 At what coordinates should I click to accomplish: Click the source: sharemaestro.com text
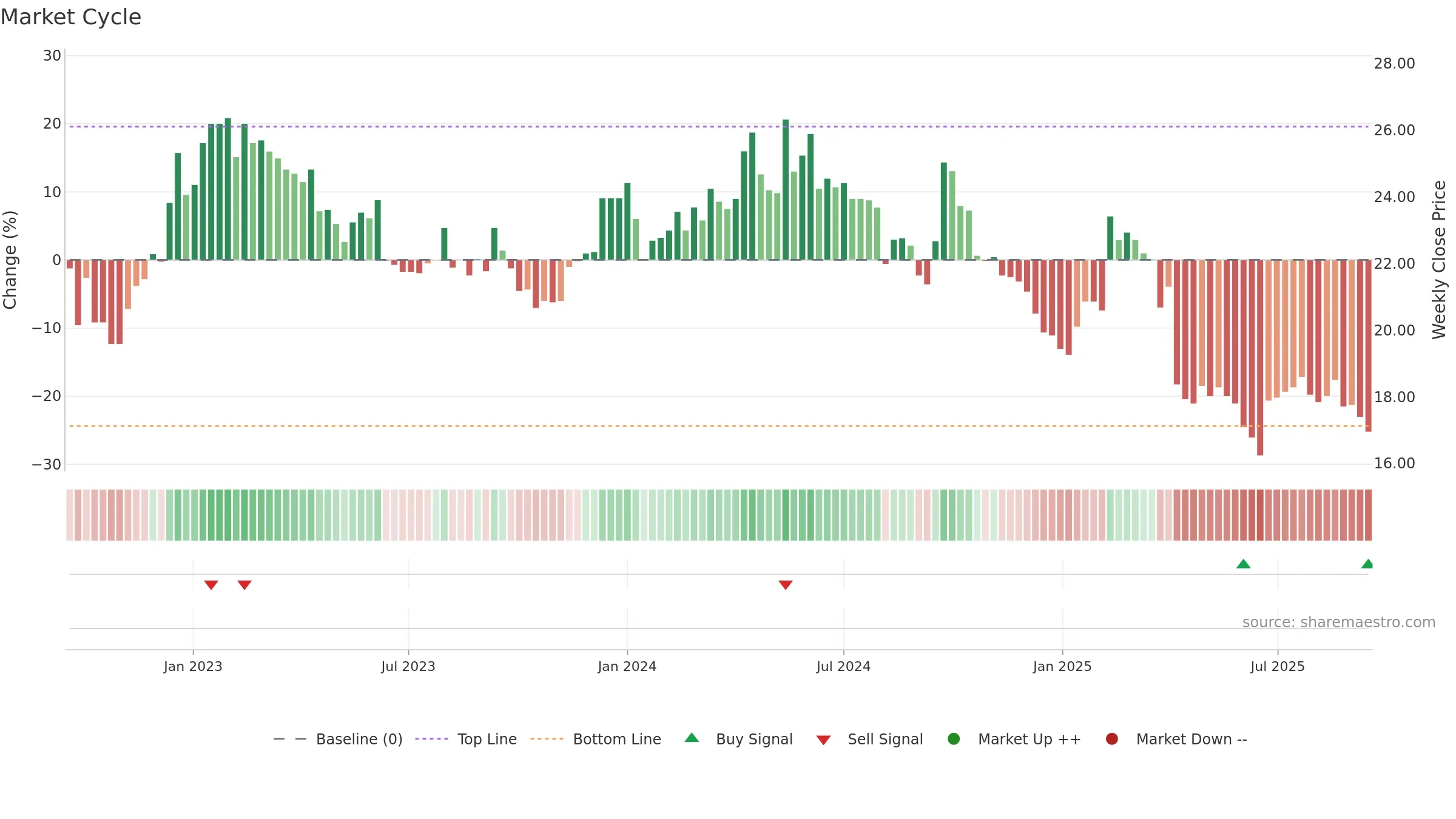pyautogui.click(x=1339, y=622)
